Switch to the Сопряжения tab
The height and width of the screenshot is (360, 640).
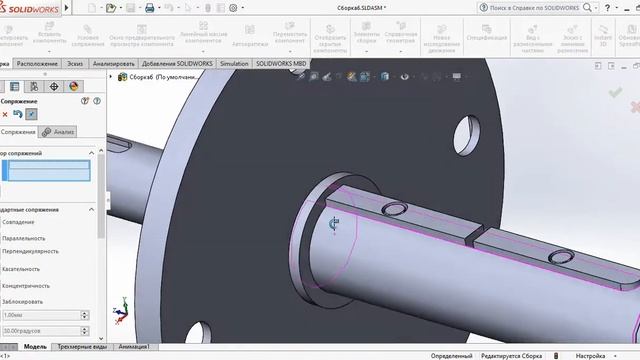[x=18, y=132]
